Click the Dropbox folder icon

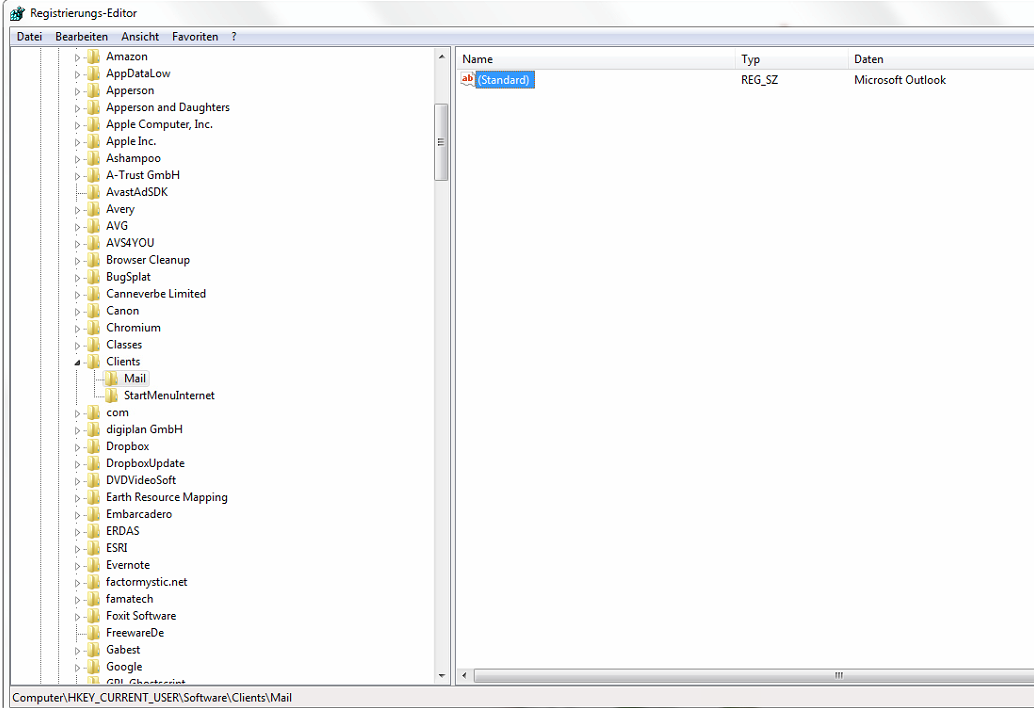coord(94,446)
